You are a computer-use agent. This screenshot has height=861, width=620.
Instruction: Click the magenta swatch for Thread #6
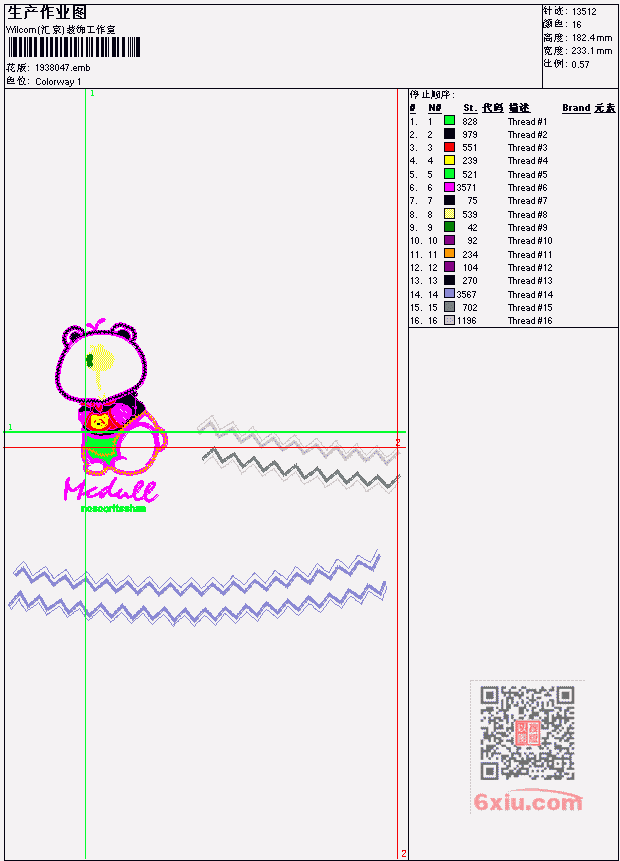(449, 187)
